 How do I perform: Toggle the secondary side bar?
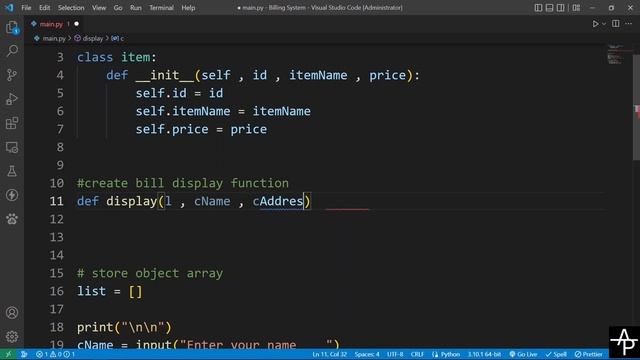(x=561, y=8)
